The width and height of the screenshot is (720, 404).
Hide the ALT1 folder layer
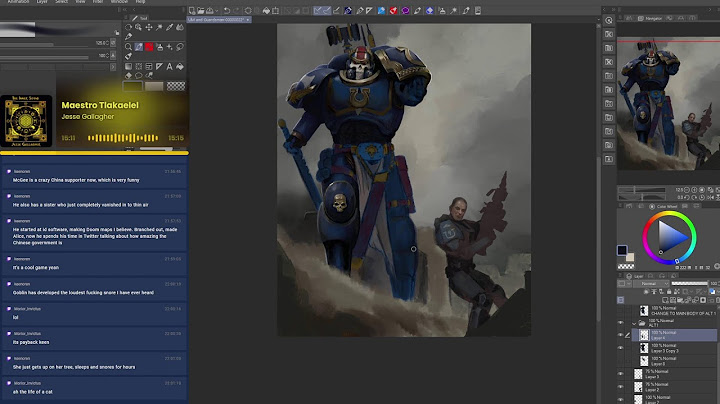tap(620, 323)
